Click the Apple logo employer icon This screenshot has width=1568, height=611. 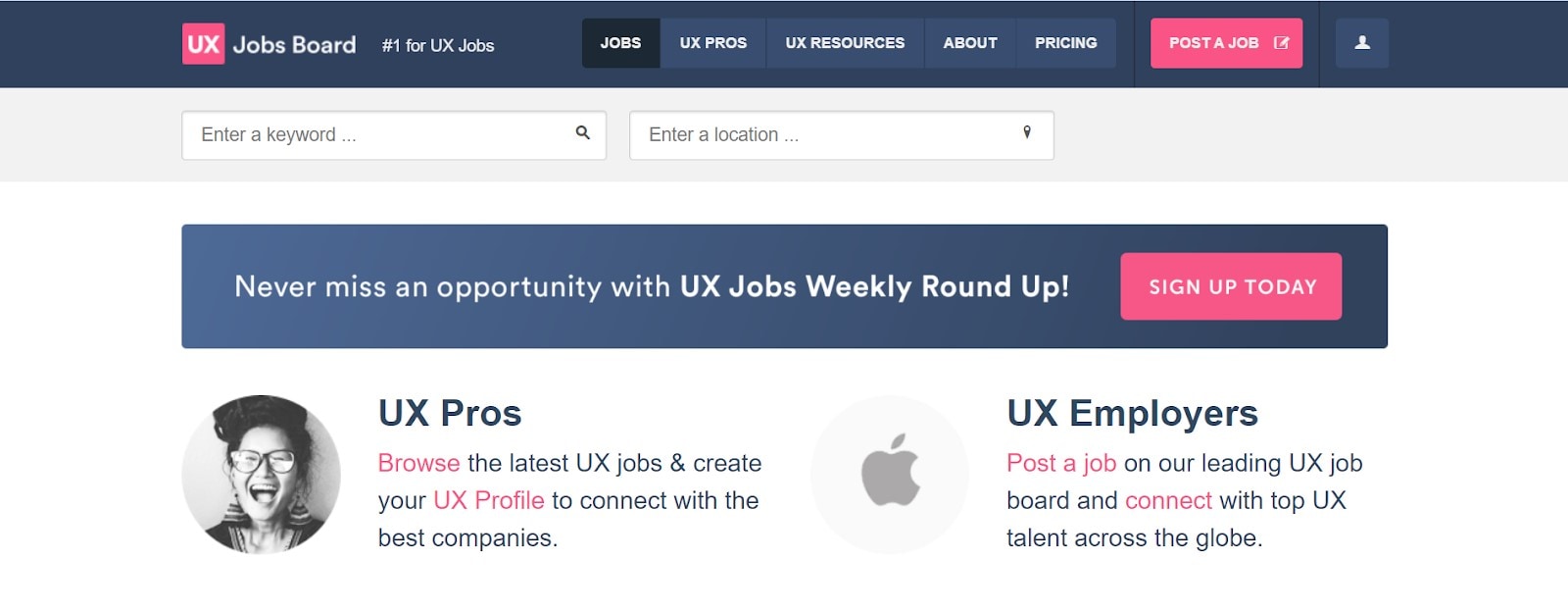[890, 474]
